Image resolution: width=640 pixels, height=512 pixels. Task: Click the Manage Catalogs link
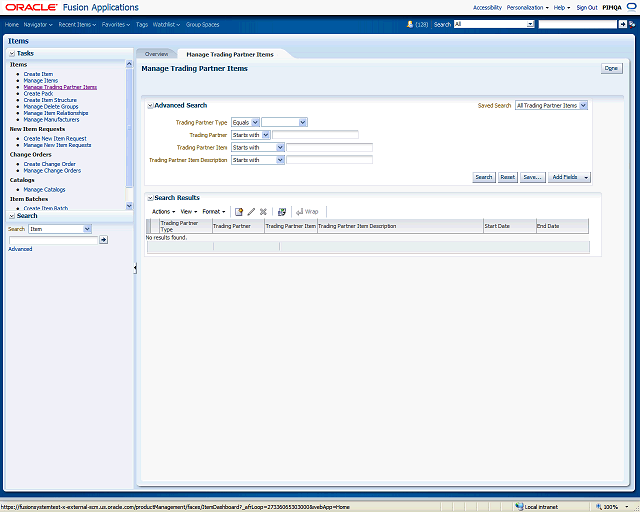tap(44, 189)
